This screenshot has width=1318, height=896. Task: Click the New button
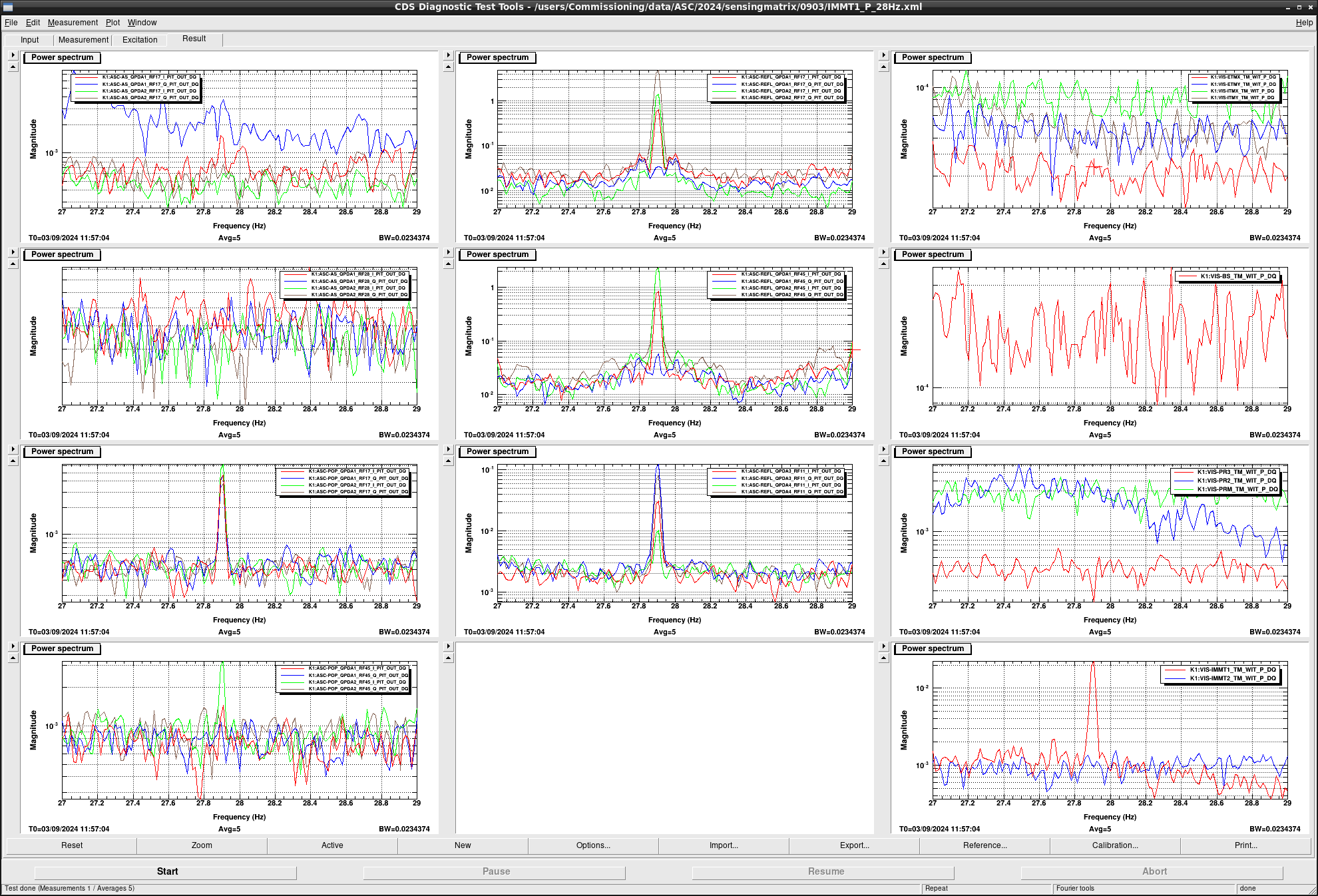pos(463,845)
